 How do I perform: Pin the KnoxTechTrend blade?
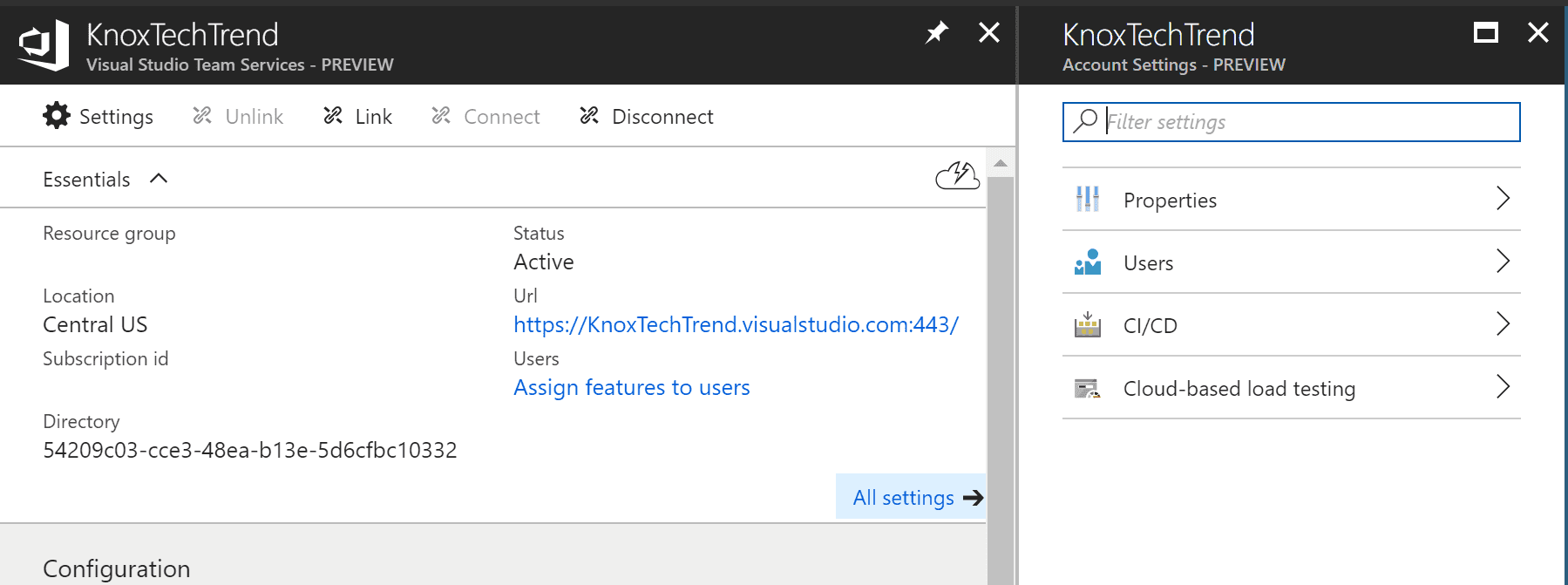click(x=937, y=33)
